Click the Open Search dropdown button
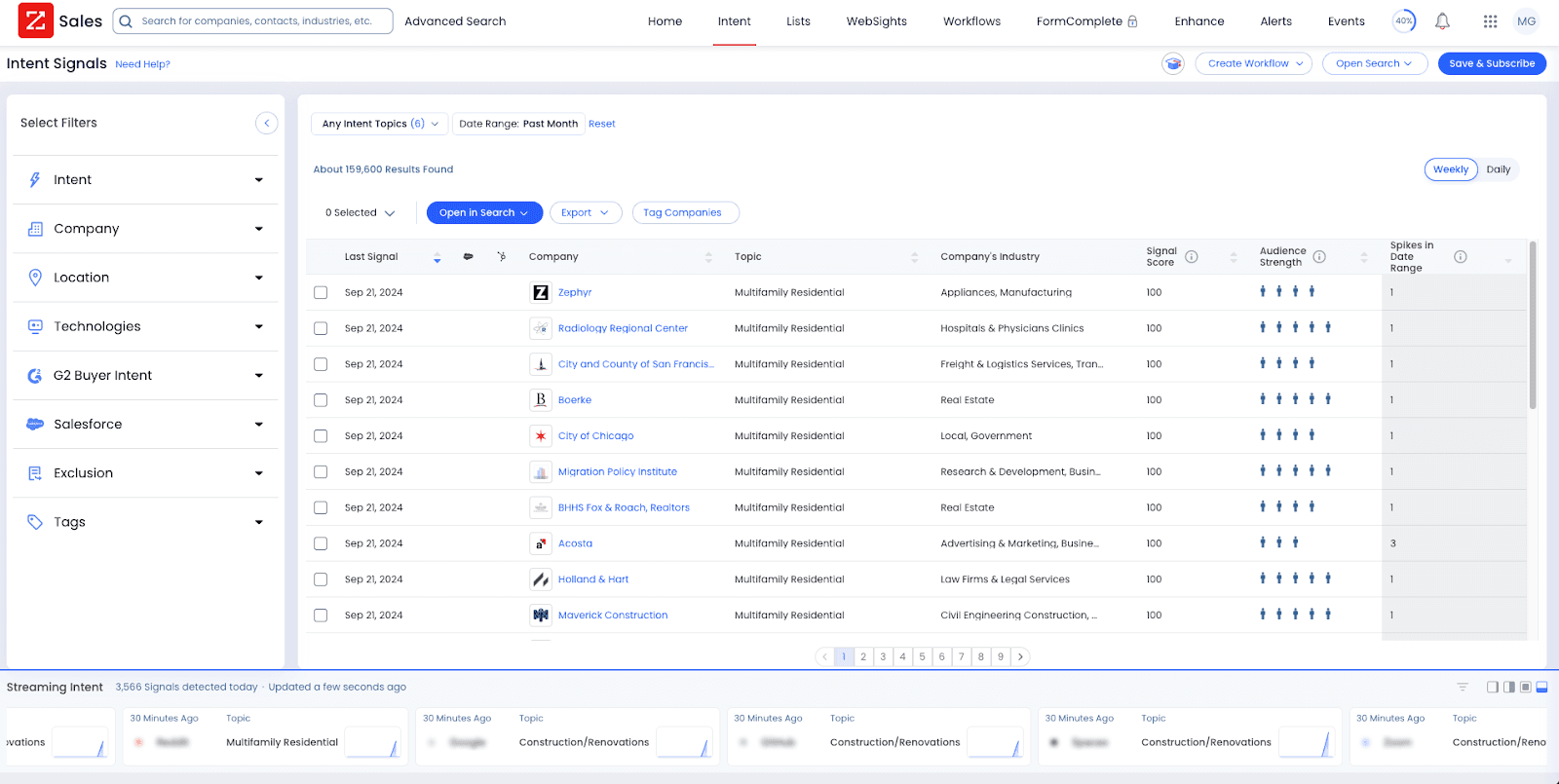 point(1374,63)
